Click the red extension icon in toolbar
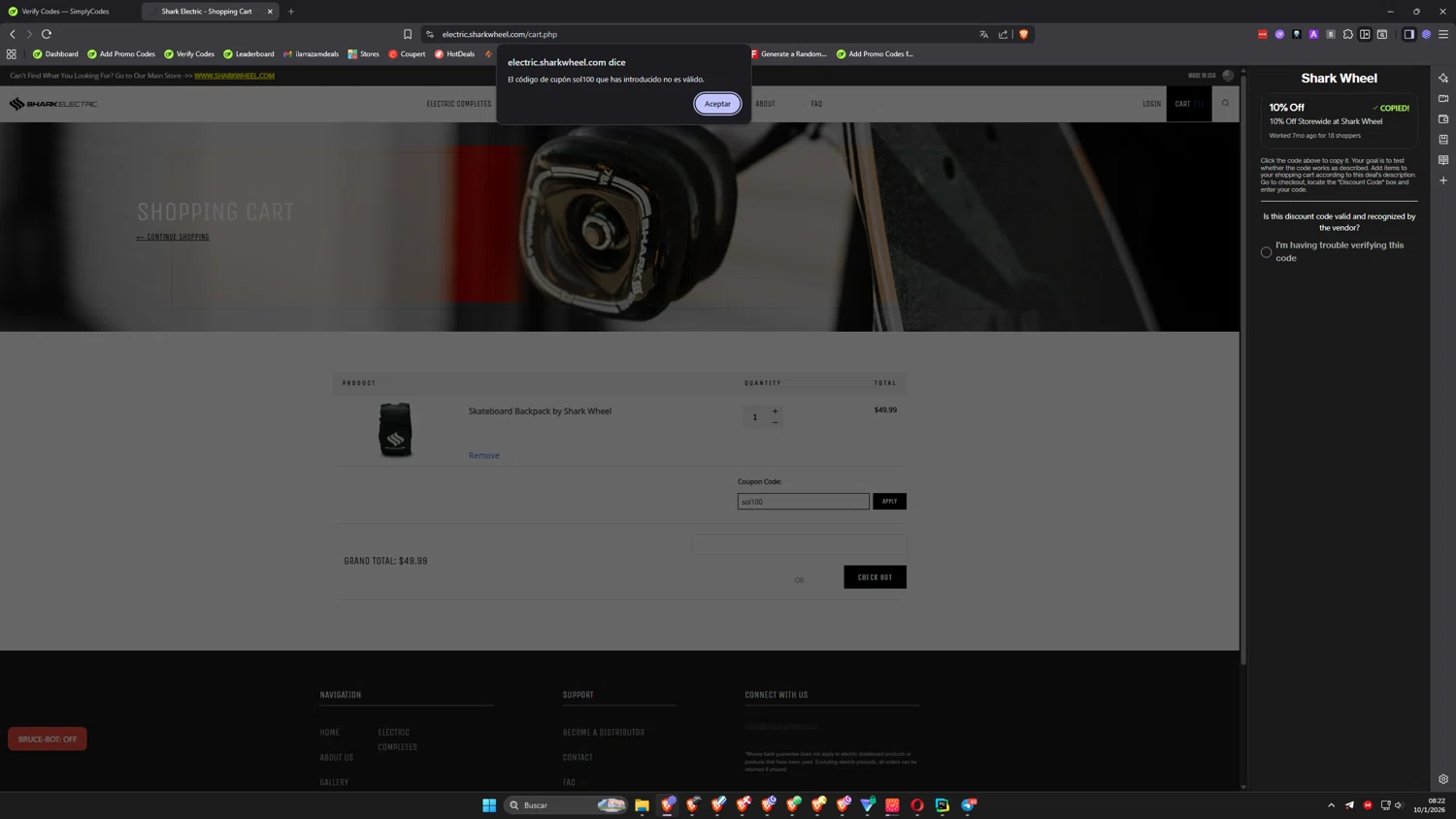The image size is (1456, 819). point(1263,34)
